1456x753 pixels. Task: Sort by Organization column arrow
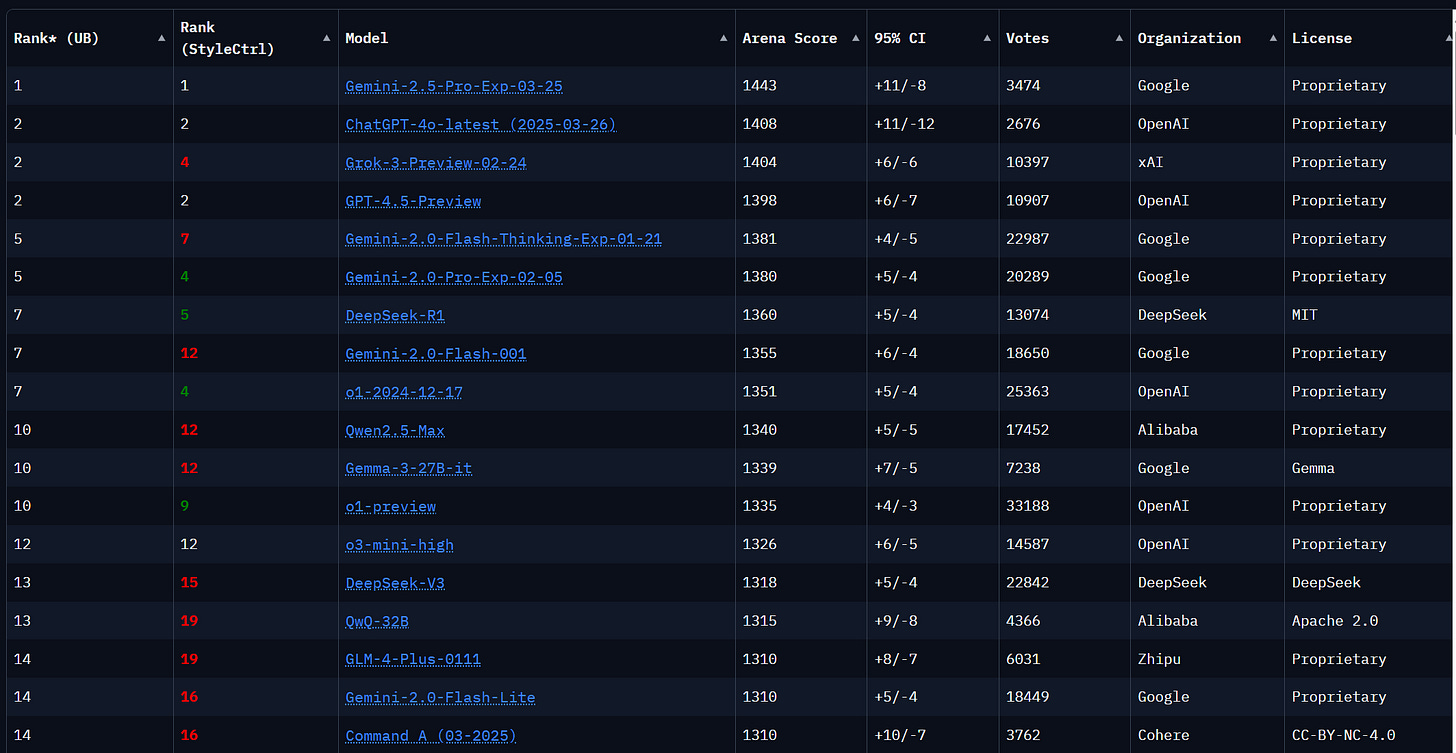pos(1273,38)
